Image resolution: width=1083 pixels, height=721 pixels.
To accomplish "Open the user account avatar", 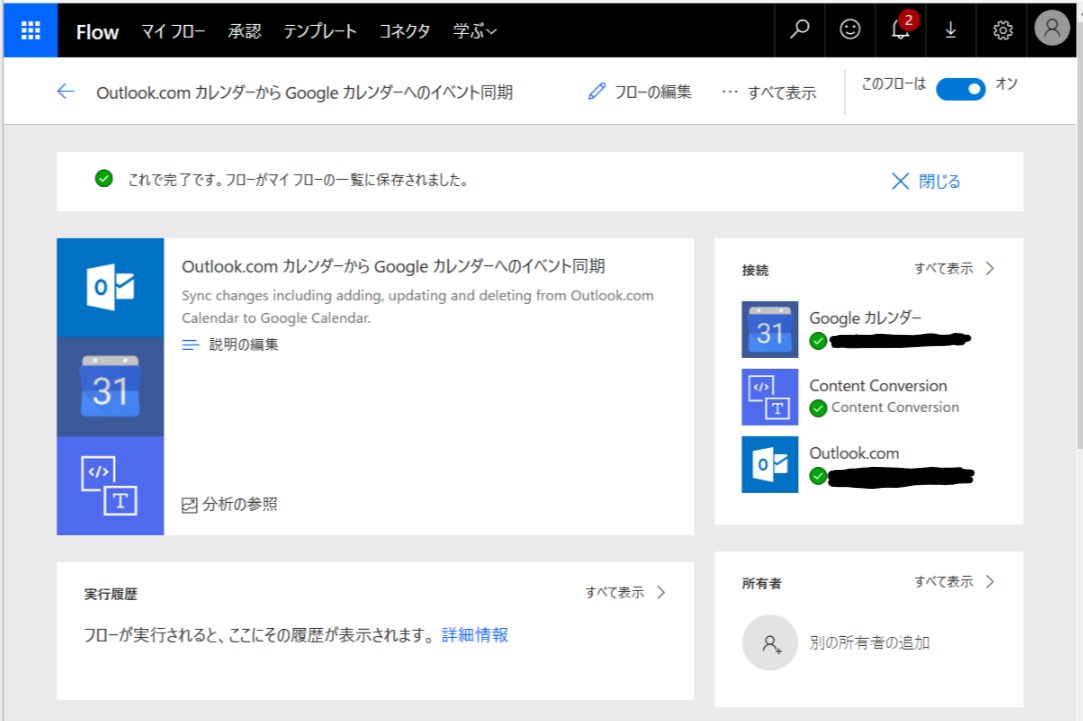I will [1051, 28].
